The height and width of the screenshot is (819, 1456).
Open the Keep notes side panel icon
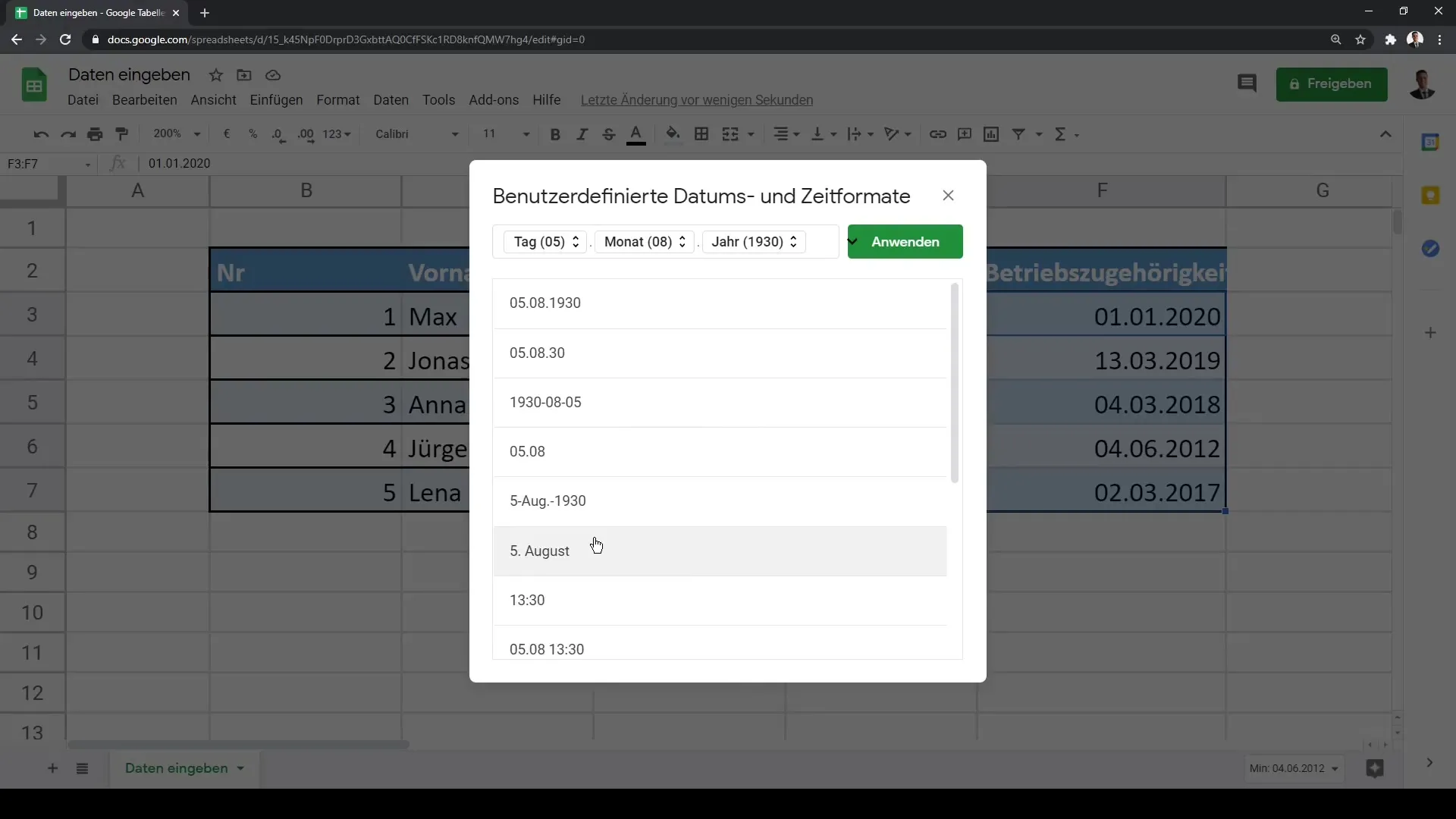click(x=1430, y=196)
